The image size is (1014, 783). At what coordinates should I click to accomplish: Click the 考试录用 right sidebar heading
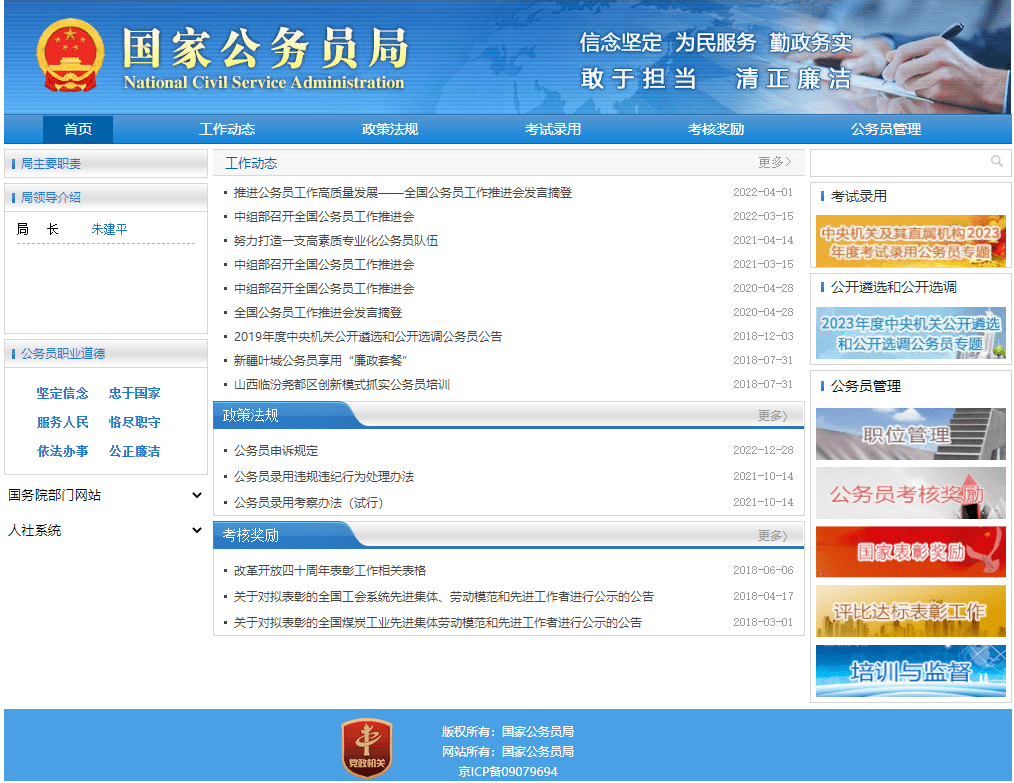point(858,196)
